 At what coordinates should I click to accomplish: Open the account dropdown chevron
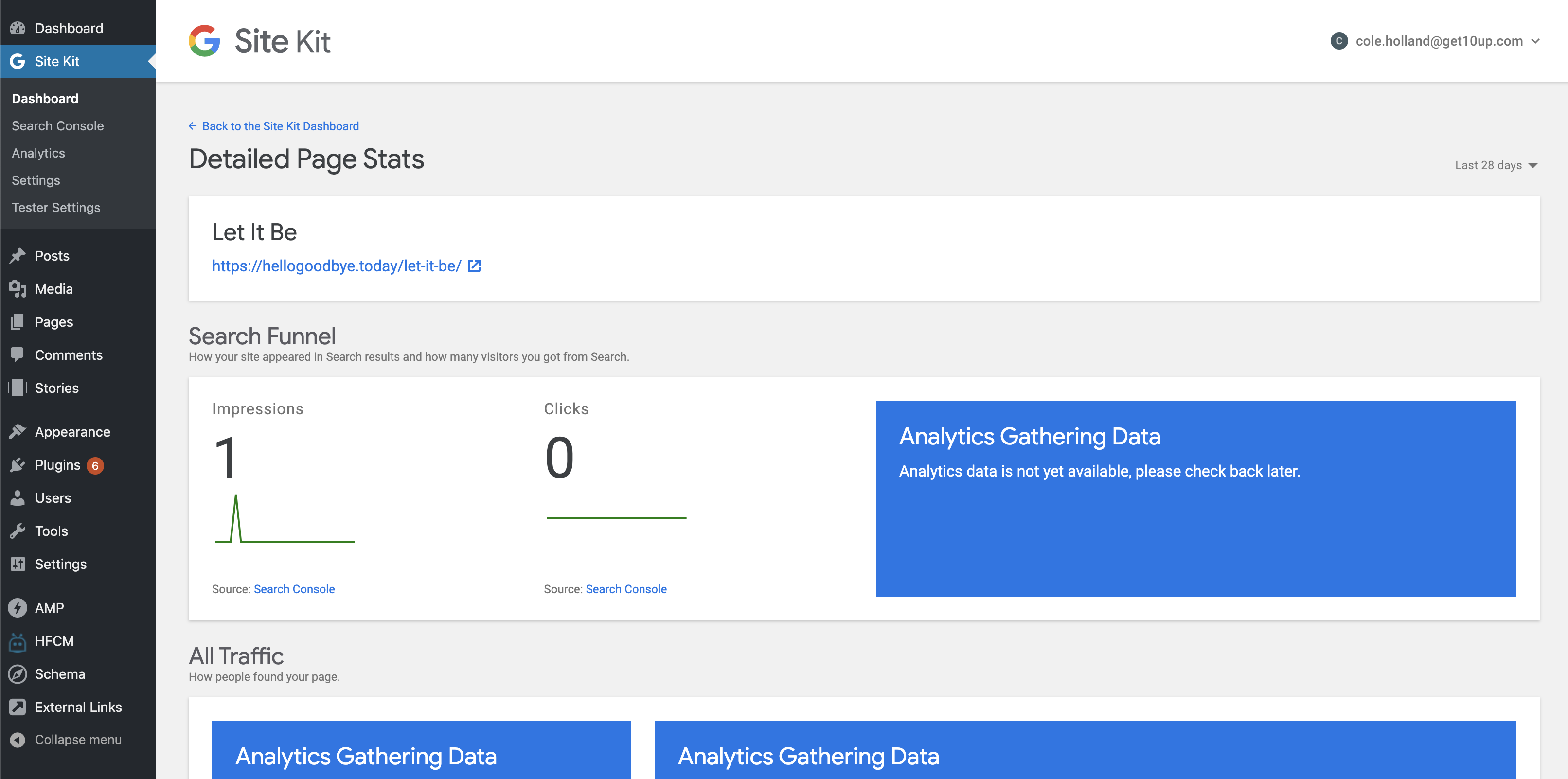(x=1536, y=41)
